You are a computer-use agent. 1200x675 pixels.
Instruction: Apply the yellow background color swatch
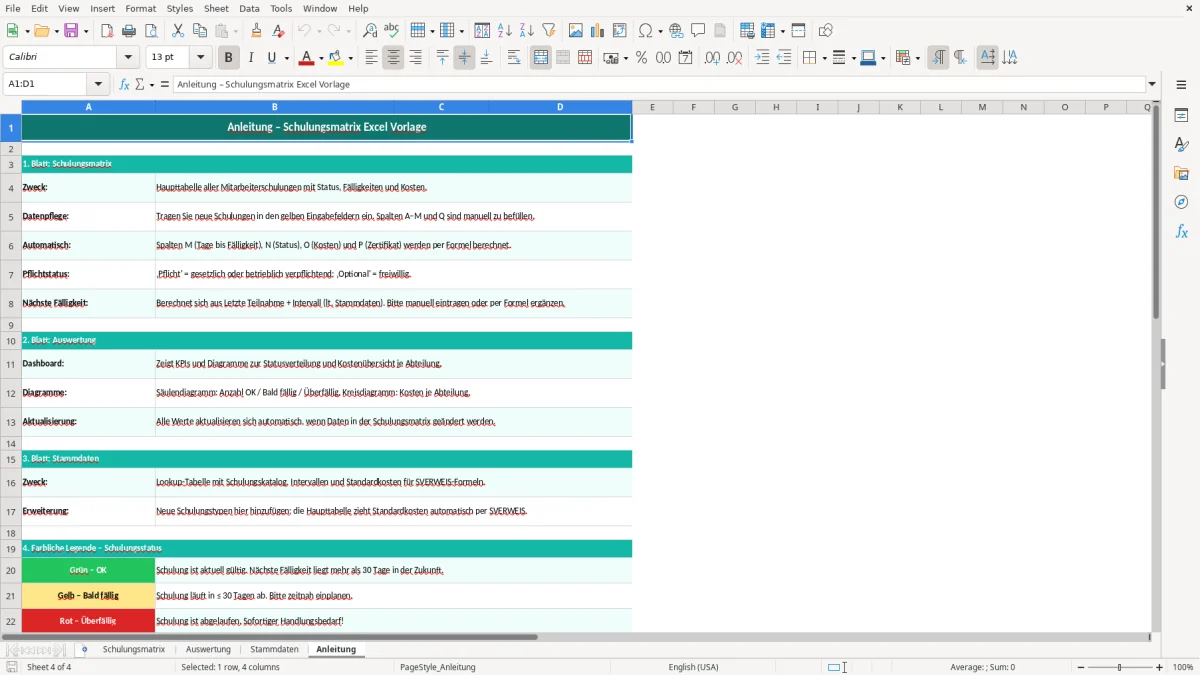coord(337,58)
